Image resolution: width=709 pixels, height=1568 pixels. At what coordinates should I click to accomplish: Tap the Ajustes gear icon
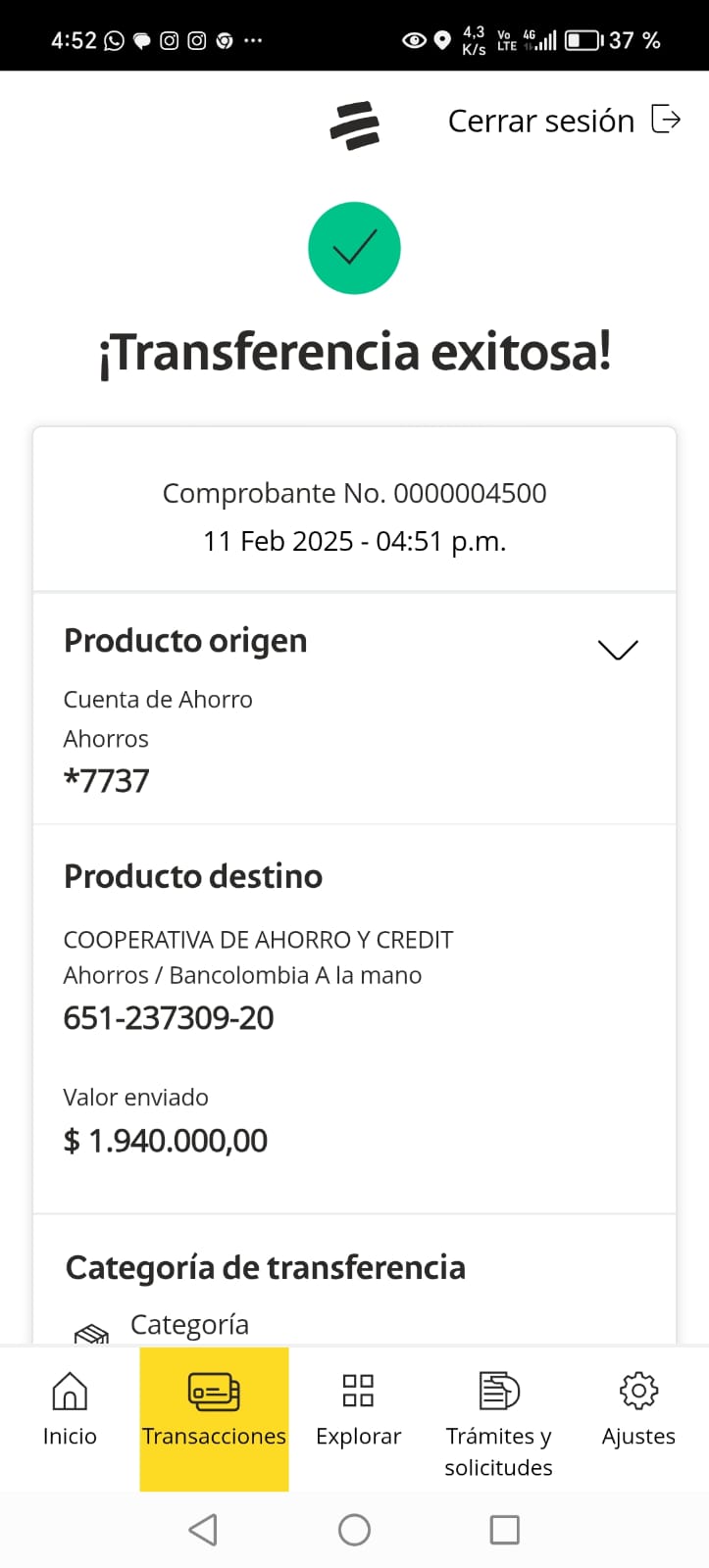tap(638, 1391)
